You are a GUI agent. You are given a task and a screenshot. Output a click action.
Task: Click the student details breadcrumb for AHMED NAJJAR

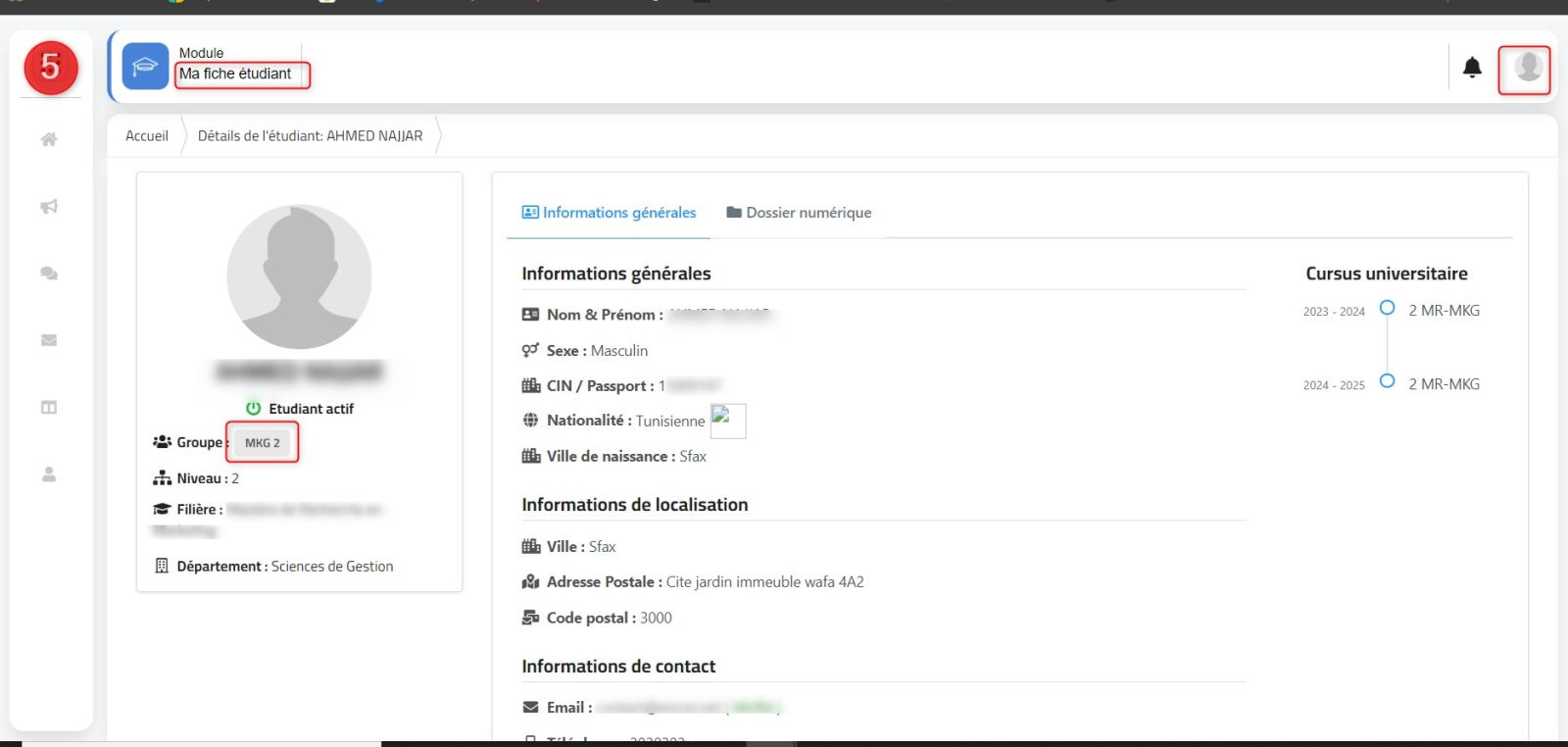(310, 136)
